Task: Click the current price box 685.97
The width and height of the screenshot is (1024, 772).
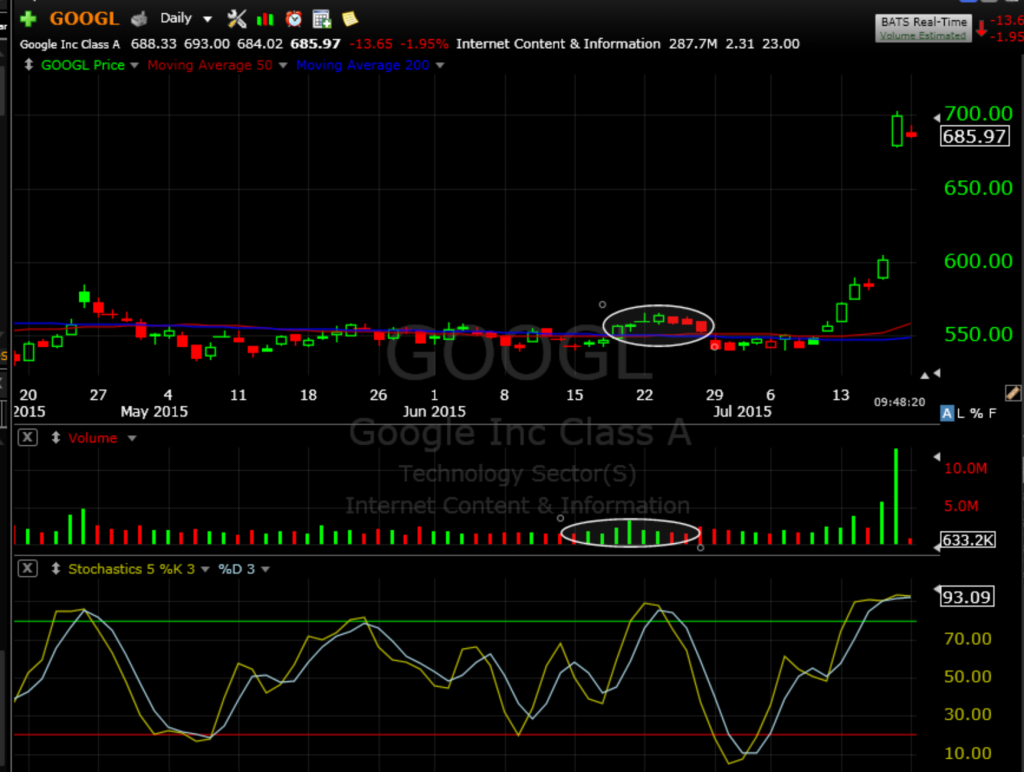Action: click(x=974, y=136)
